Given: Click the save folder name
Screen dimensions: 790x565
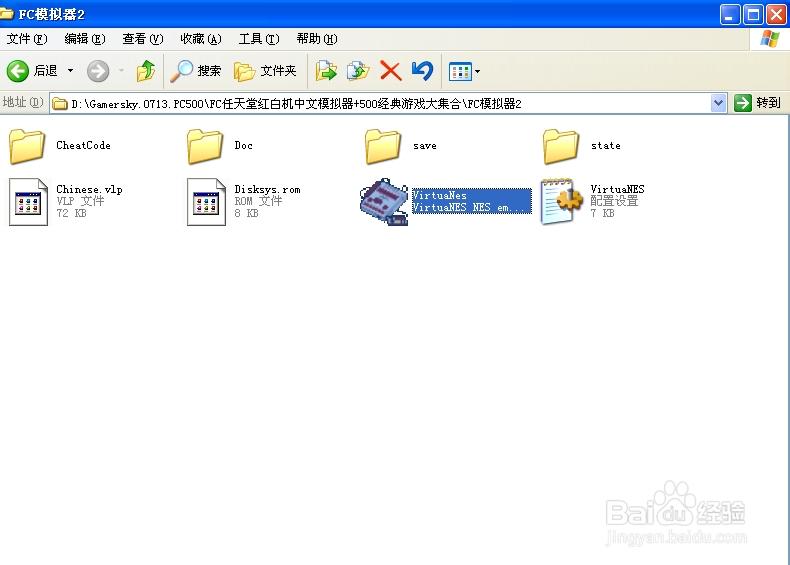Looking at the screenshot, I should (425, 146).
